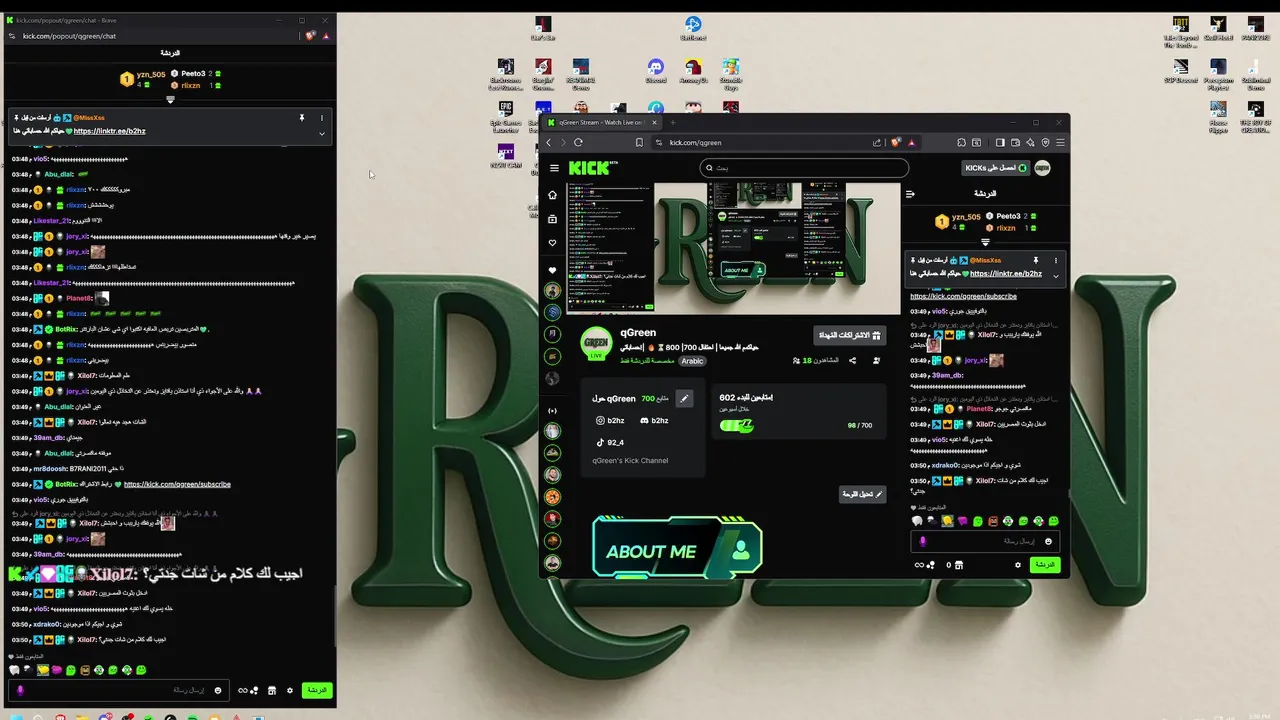Click the microphone icon in main window chat input

pos(922,541)
